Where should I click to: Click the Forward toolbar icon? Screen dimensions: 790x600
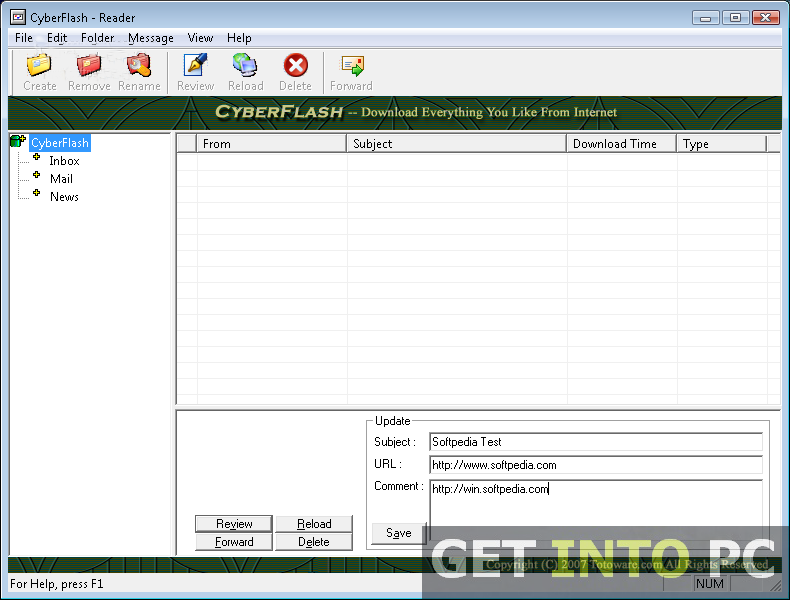(352, 65)
